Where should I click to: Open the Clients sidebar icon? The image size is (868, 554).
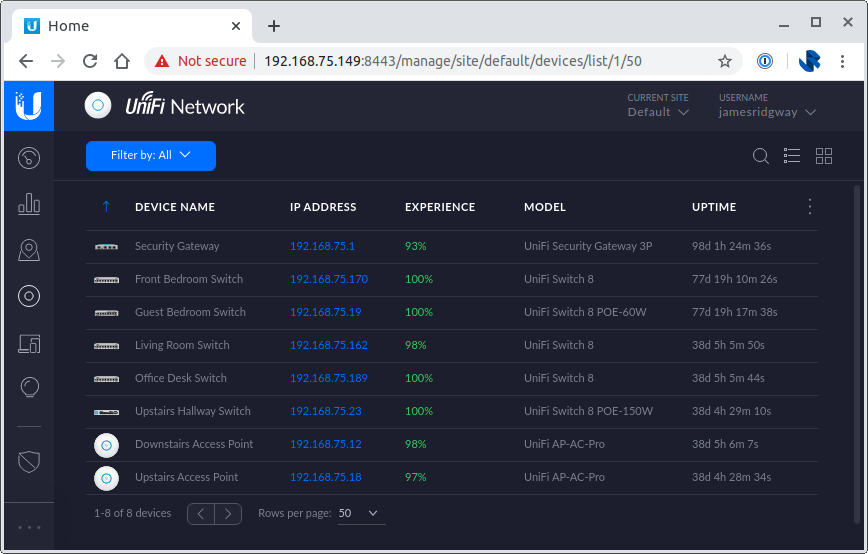click(x=29, y=343)
